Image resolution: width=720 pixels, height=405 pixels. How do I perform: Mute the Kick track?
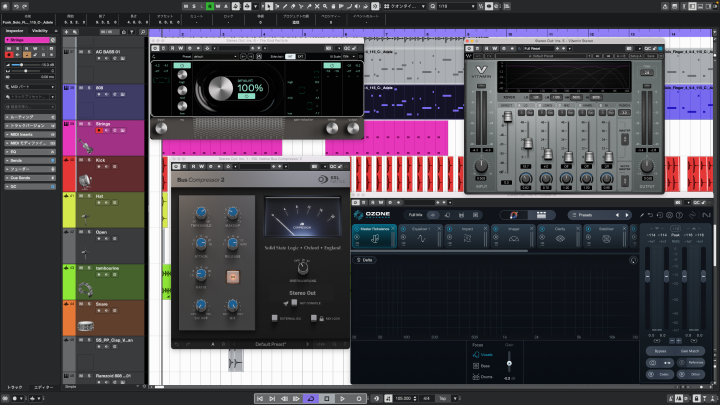(x=81, y=160)
